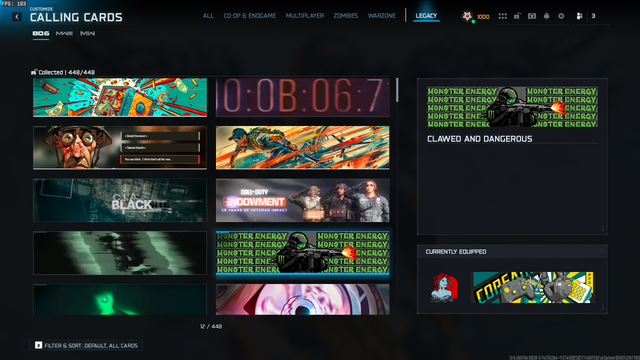Select the MWIII sub-tab
This screenshot has height=360, width=640.
tap(64, 33)
